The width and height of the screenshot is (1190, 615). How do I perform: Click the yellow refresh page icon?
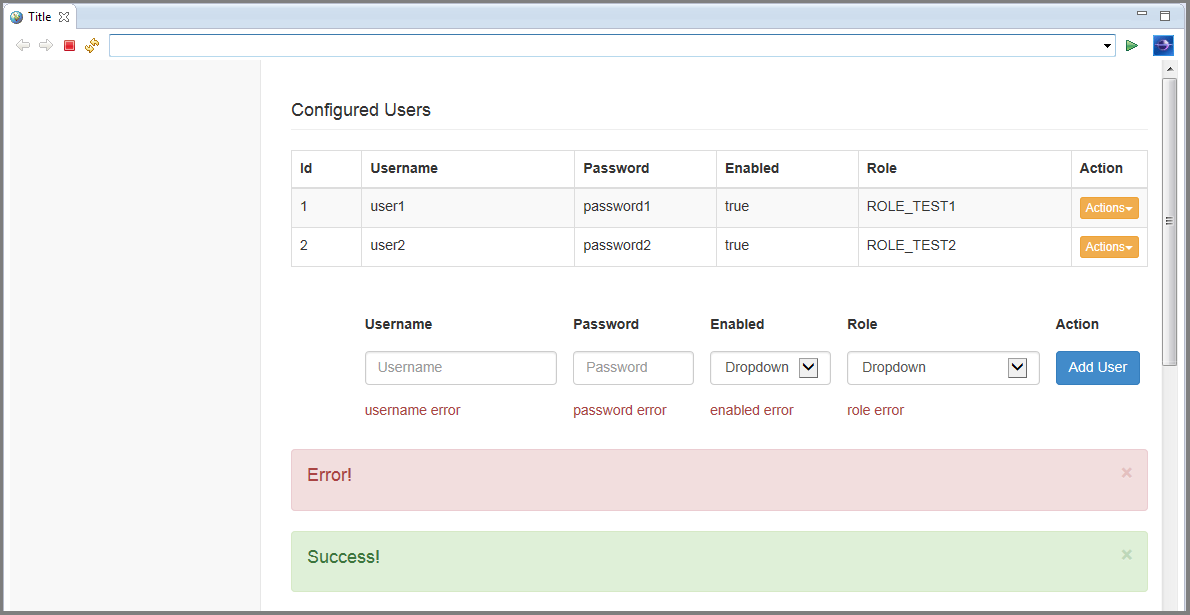coord(92,45)
